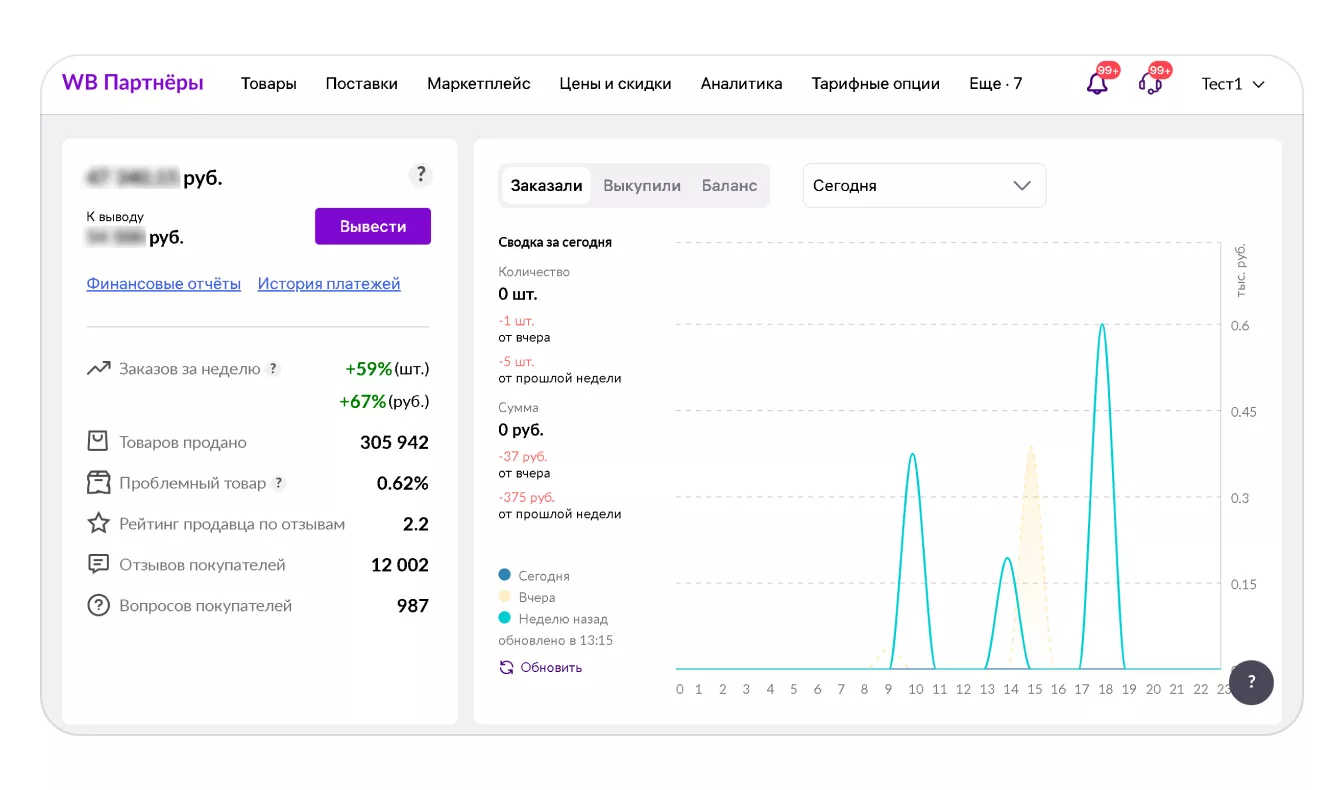Click the +67% weekly rubles value
This screenshot has width=1344, height=790.
point(363,401)
